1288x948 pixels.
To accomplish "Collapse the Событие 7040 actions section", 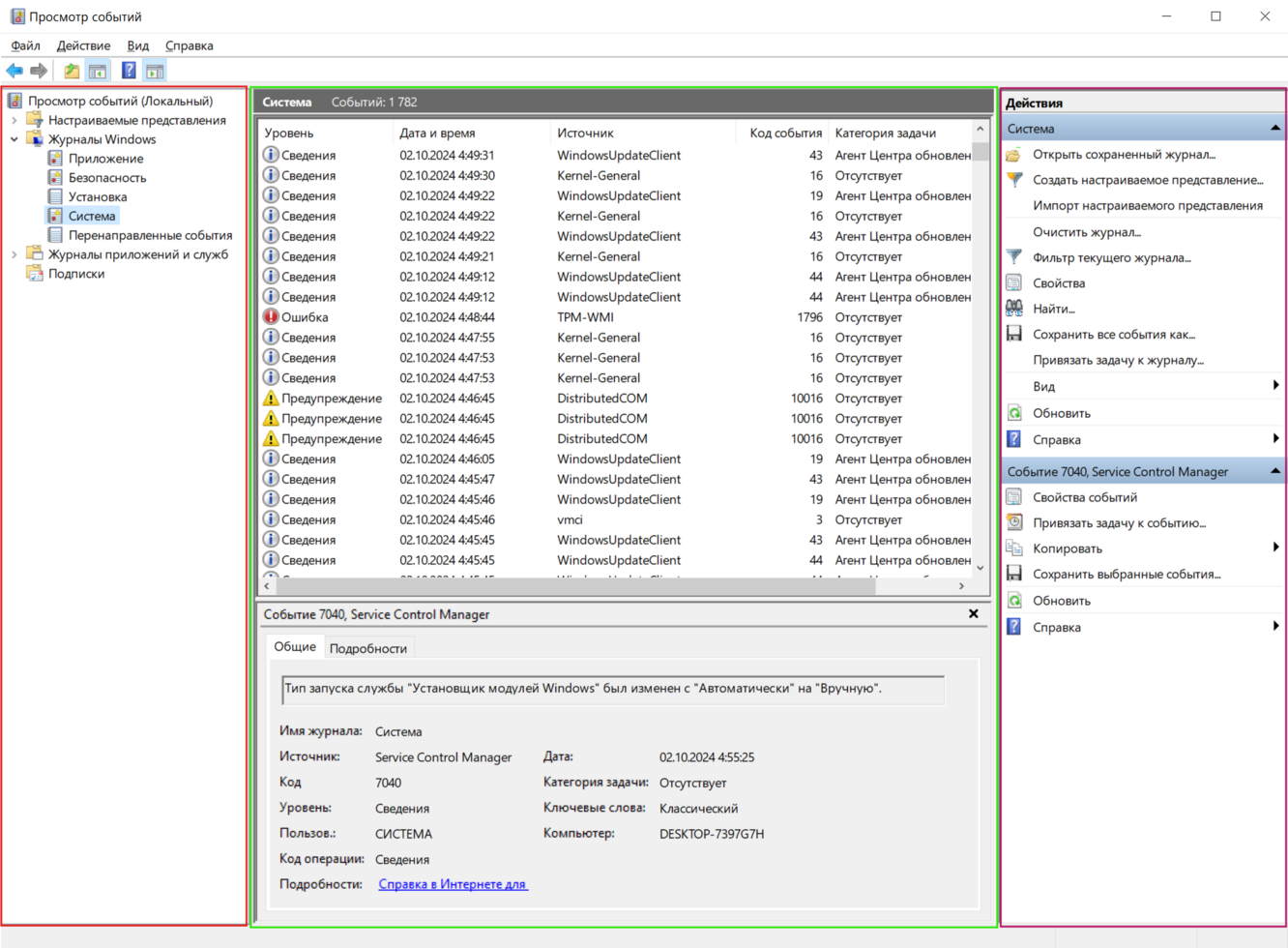I will click(1274, 471).
